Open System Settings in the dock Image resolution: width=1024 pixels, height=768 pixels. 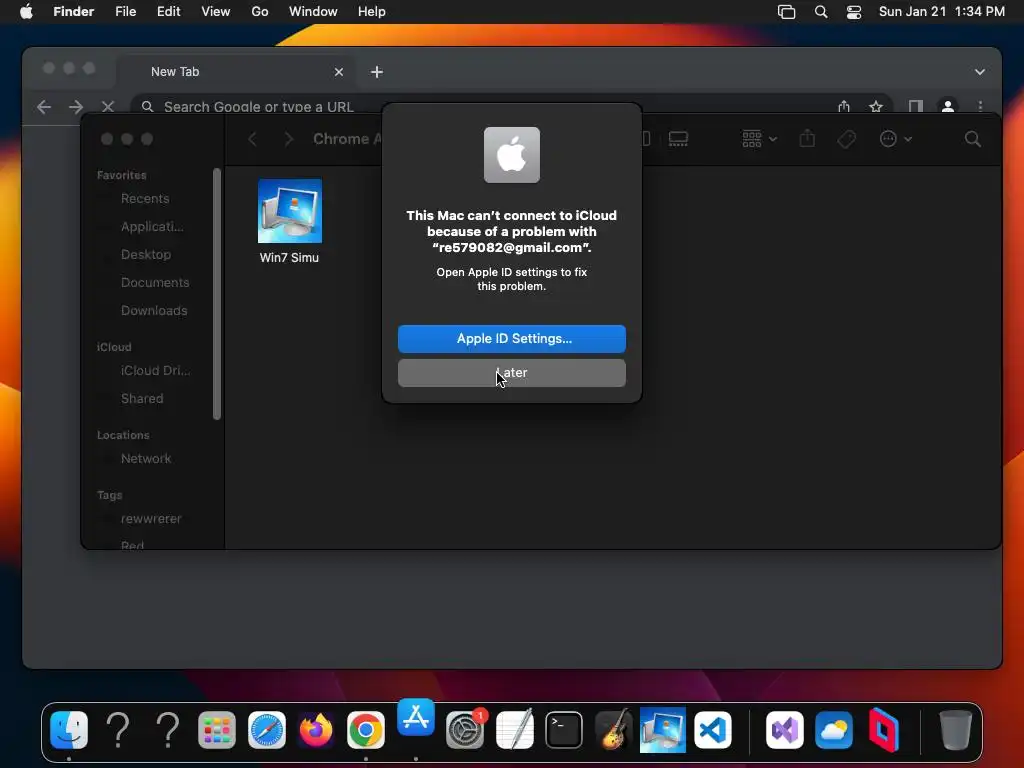pyautogui.click(x=465, y=729)
